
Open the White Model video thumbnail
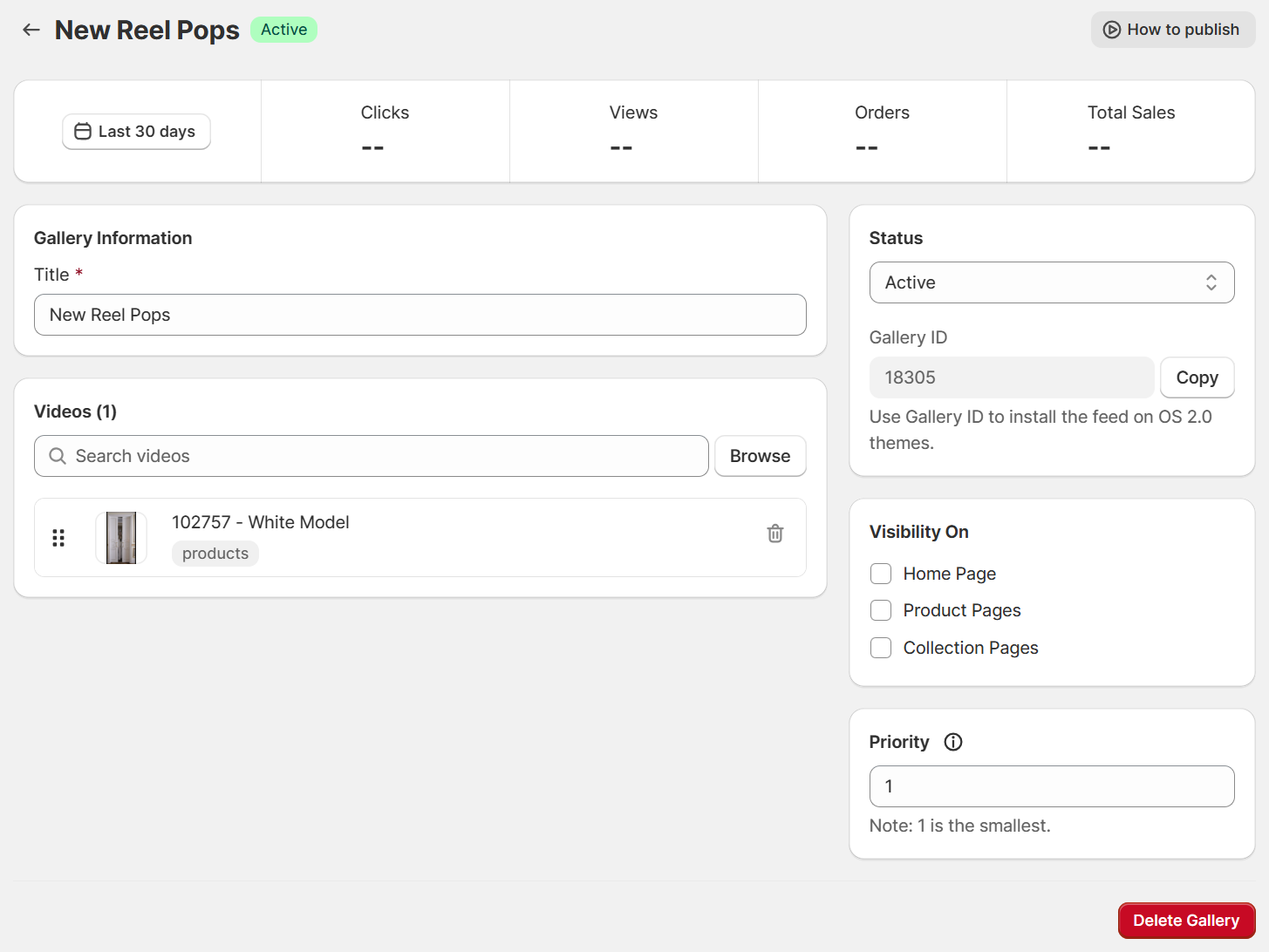[x=121, y=538]
